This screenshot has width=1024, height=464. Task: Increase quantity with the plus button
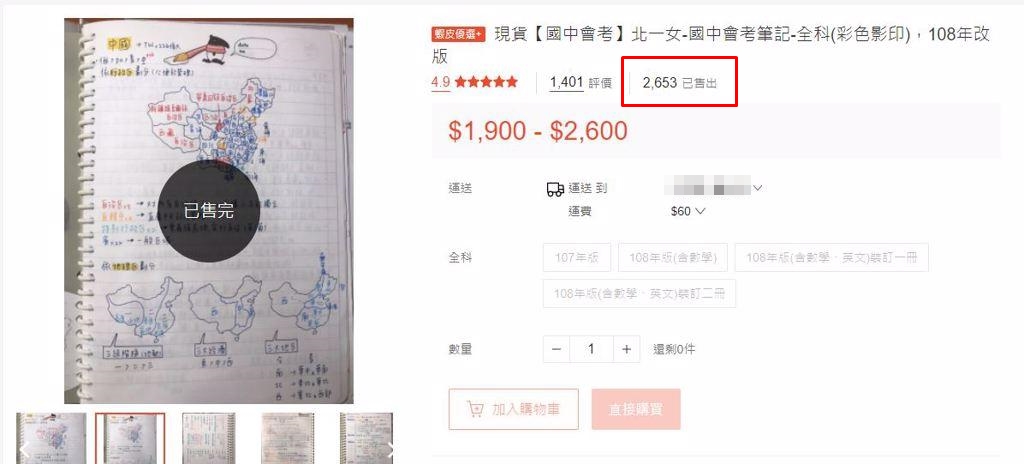pyautogui.click(x=626, y=349)
